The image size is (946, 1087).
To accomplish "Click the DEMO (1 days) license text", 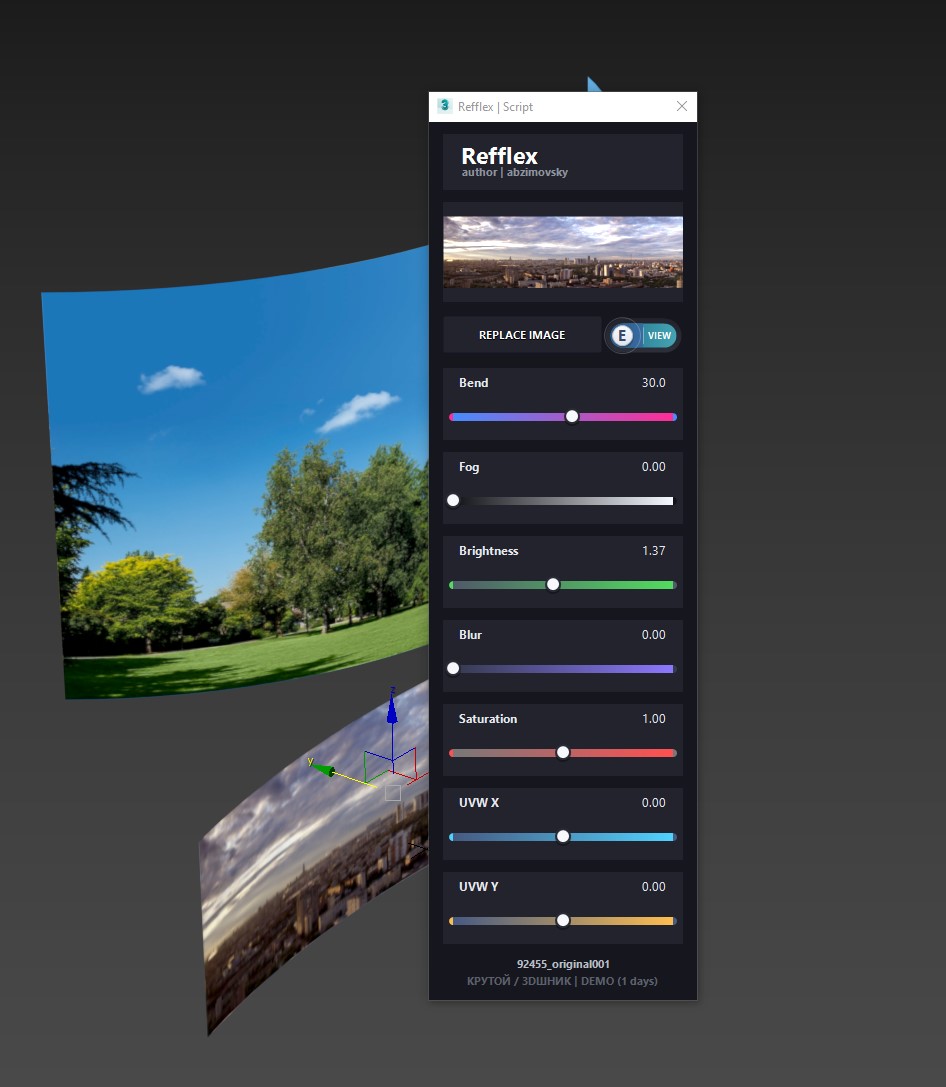I will (619, 981).
